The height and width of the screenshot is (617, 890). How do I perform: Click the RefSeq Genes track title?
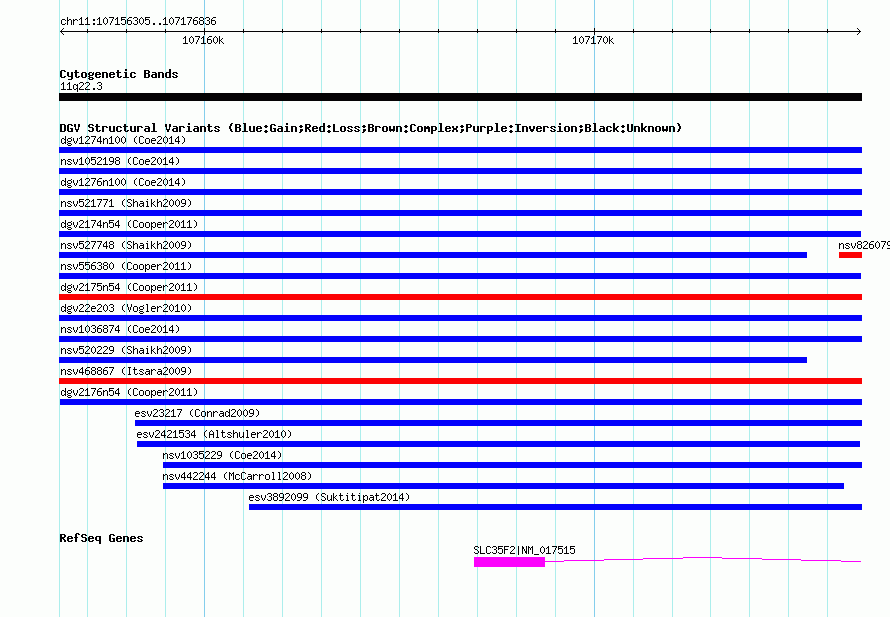point(101,538)
